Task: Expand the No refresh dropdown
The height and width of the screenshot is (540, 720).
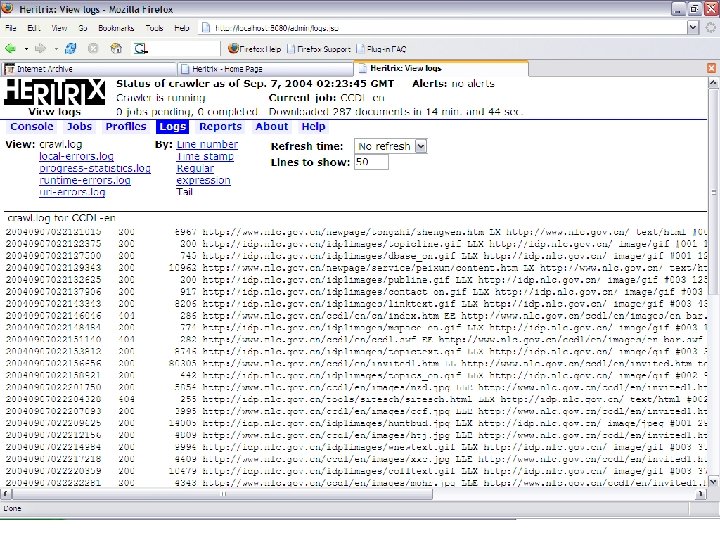Action: (421, 146)
